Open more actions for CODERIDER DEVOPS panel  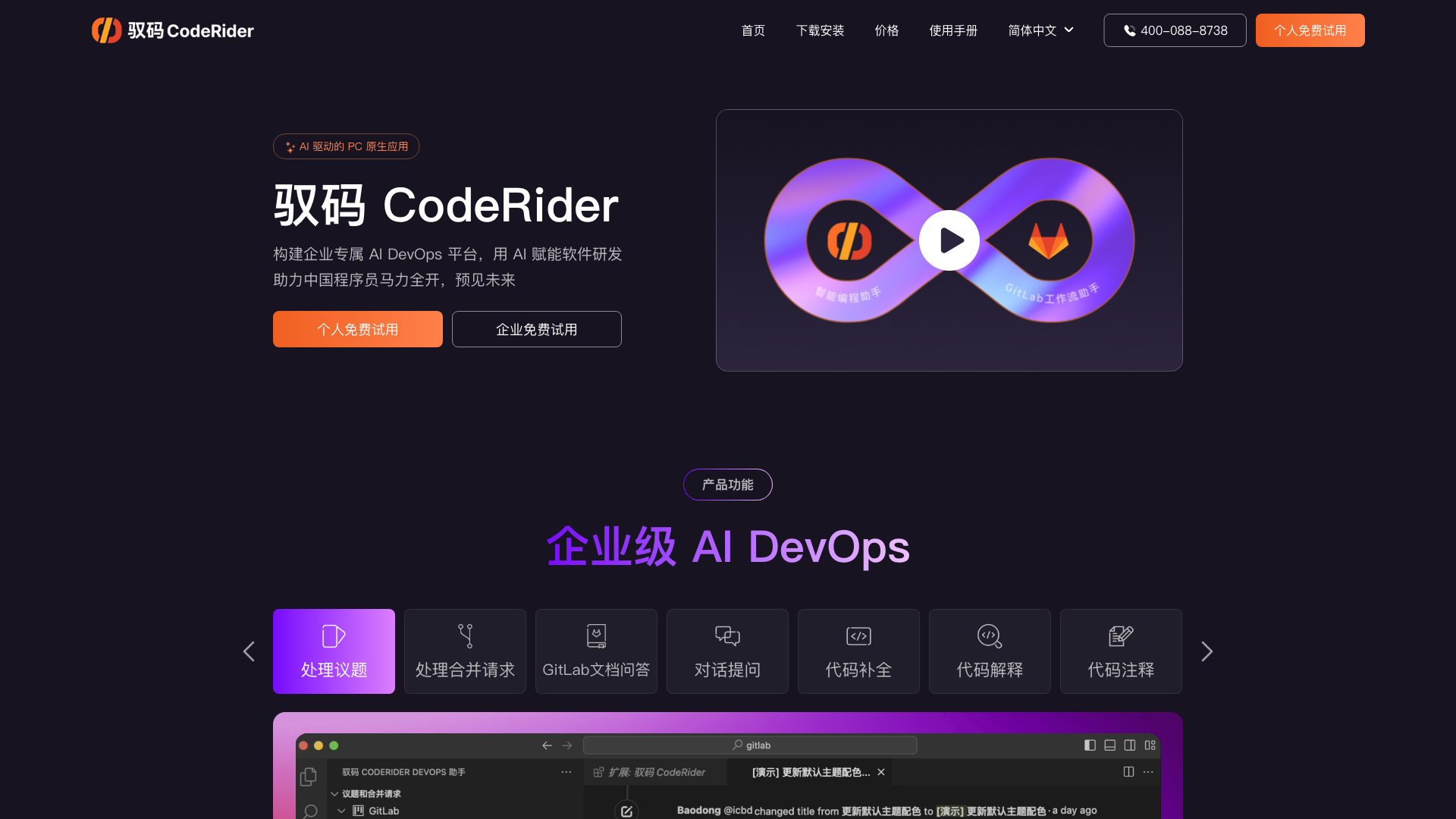(x=566, y=772)
